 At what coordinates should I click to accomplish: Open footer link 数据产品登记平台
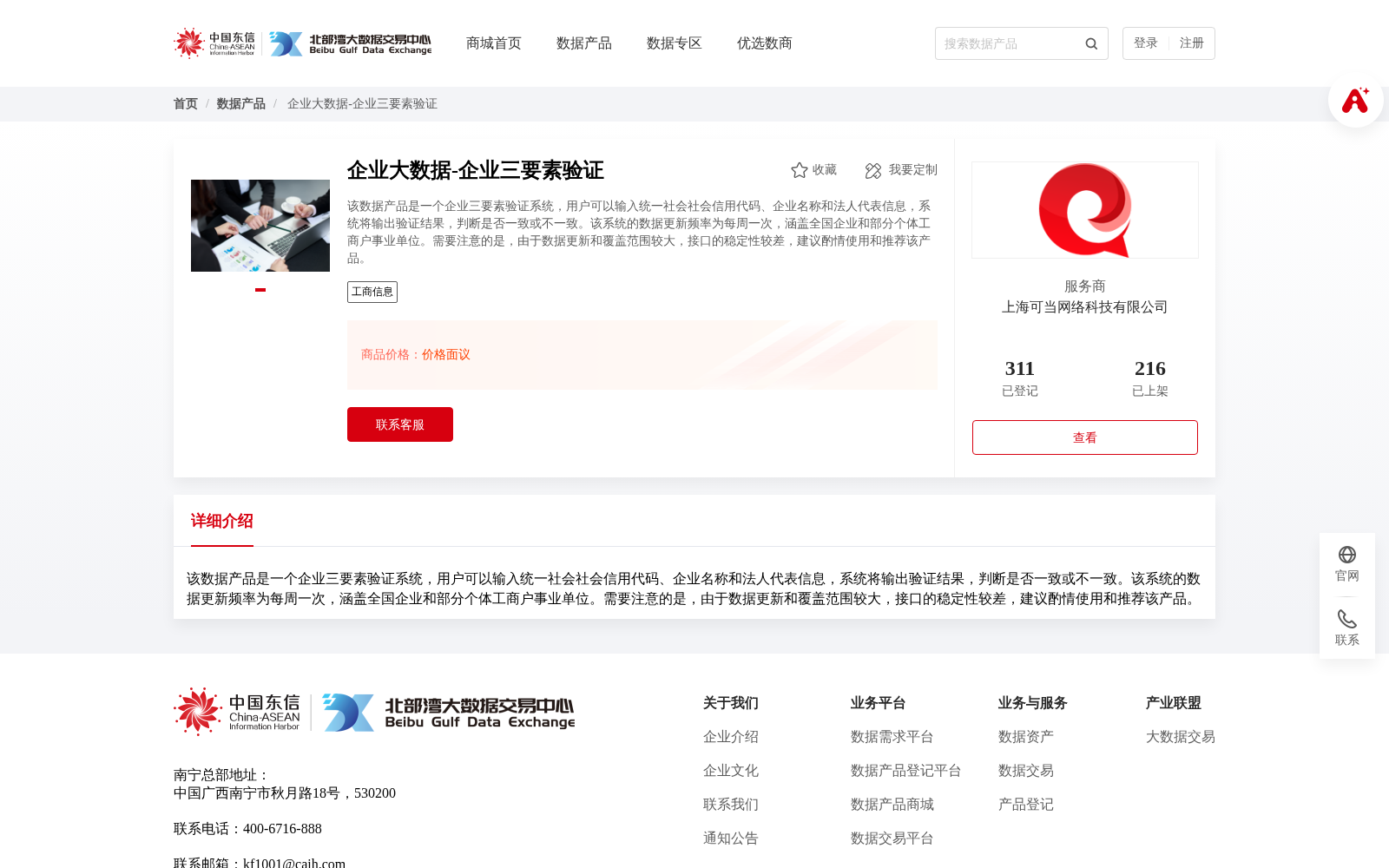tap(906, 771)
